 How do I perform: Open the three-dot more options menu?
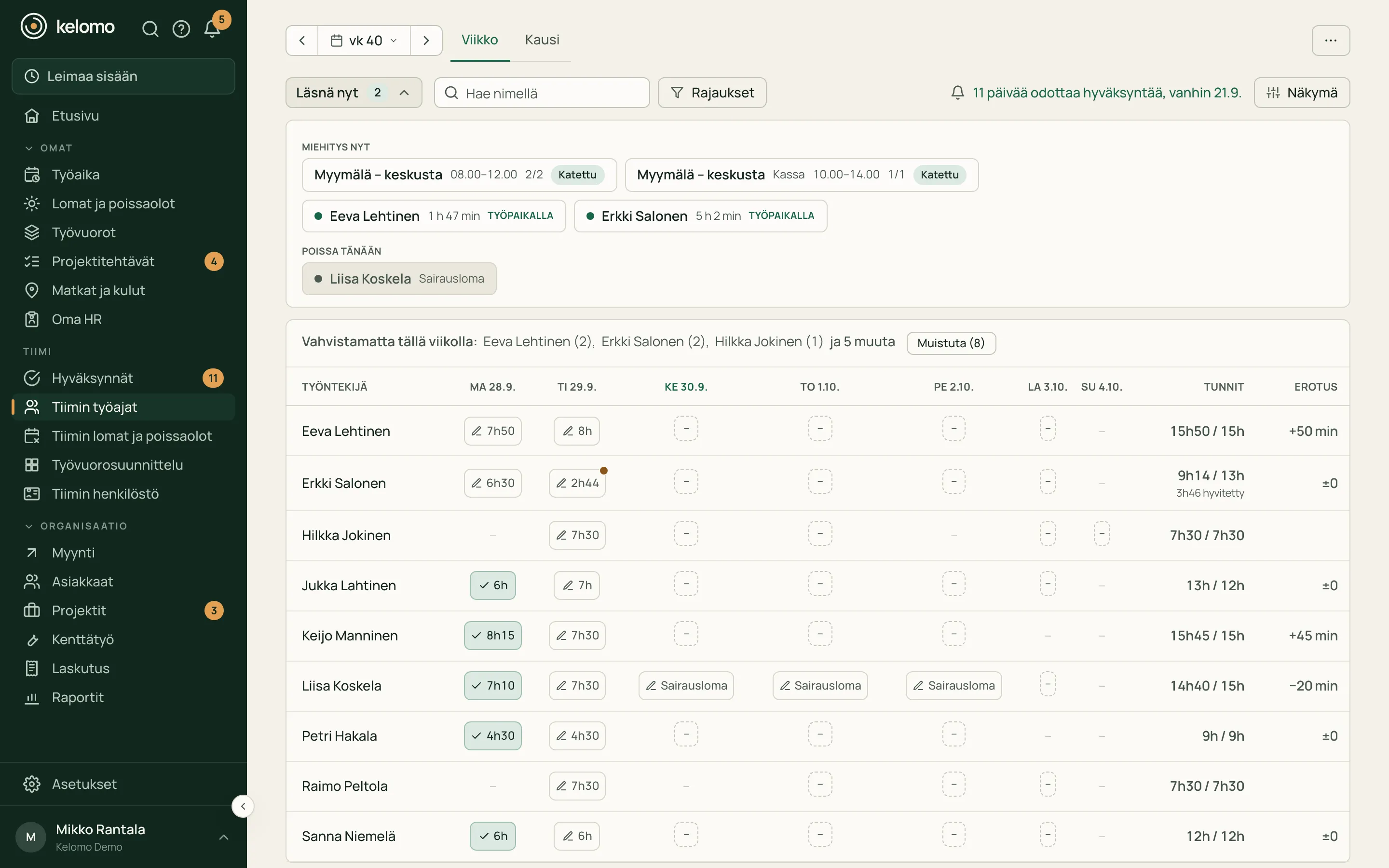point(1331,40)
